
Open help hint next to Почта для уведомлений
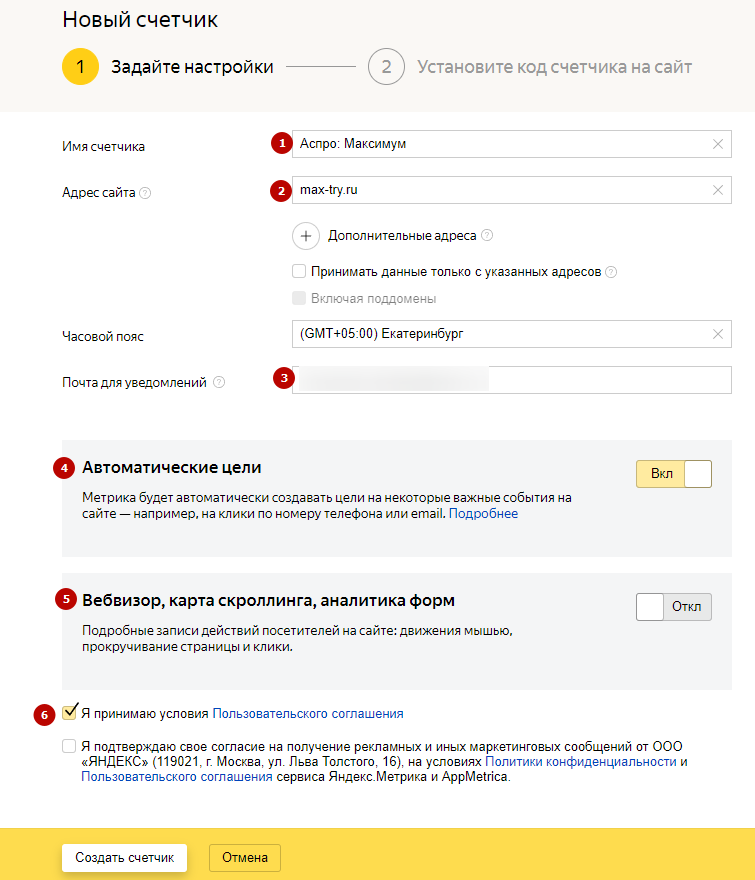point(219,382)
